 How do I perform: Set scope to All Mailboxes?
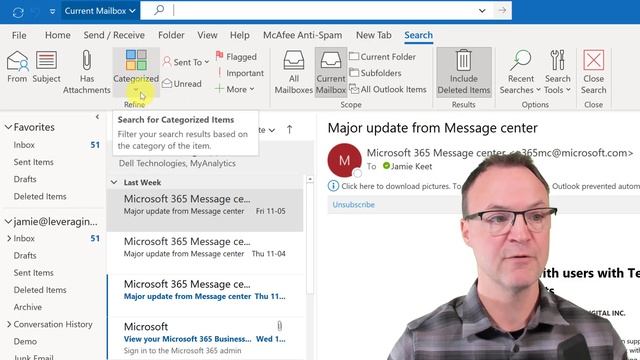(x=293, y=72)
